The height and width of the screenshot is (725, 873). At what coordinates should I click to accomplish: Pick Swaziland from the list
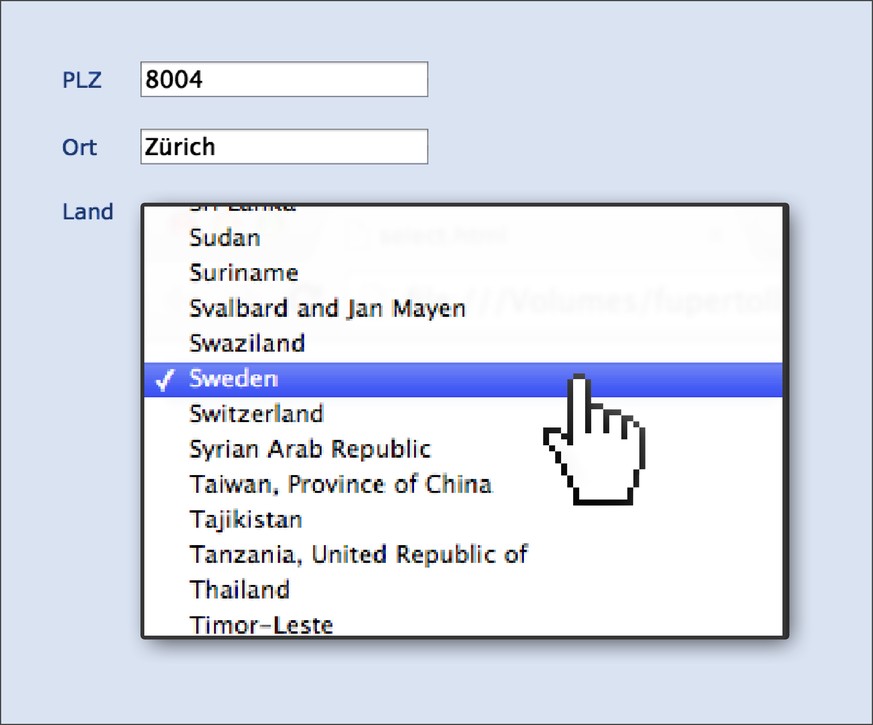[463, 344]
